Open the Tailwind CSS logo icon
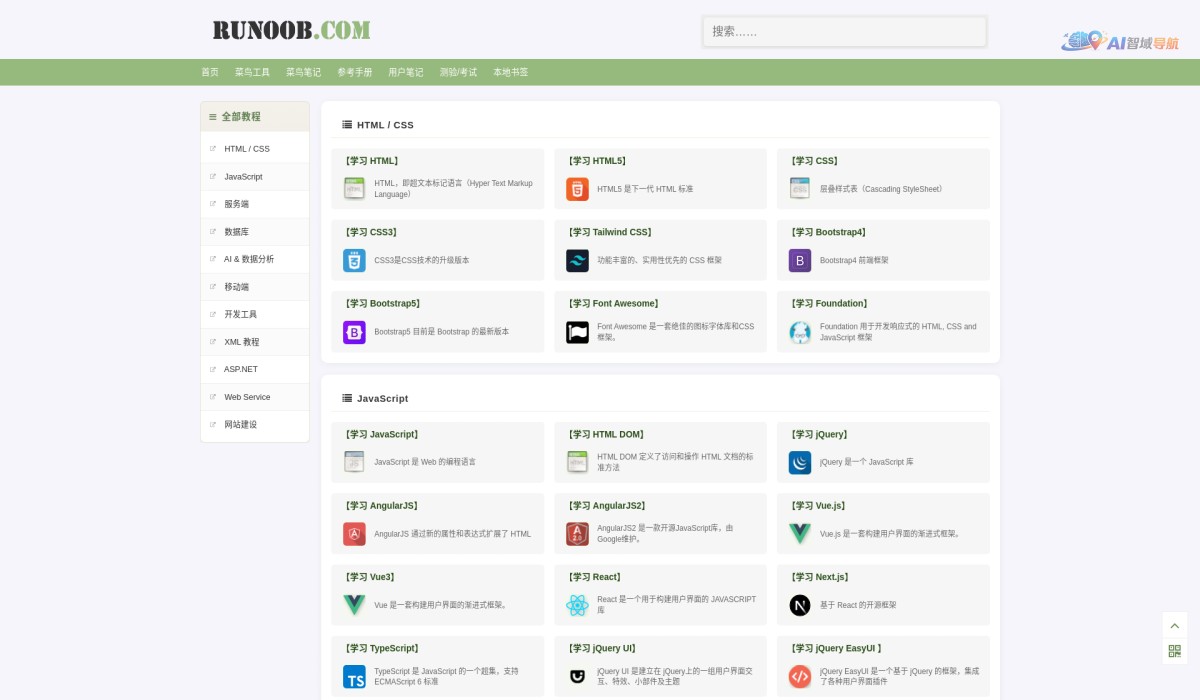Image resolution: width=1200 pixels, height=700 pixels. 577,261
